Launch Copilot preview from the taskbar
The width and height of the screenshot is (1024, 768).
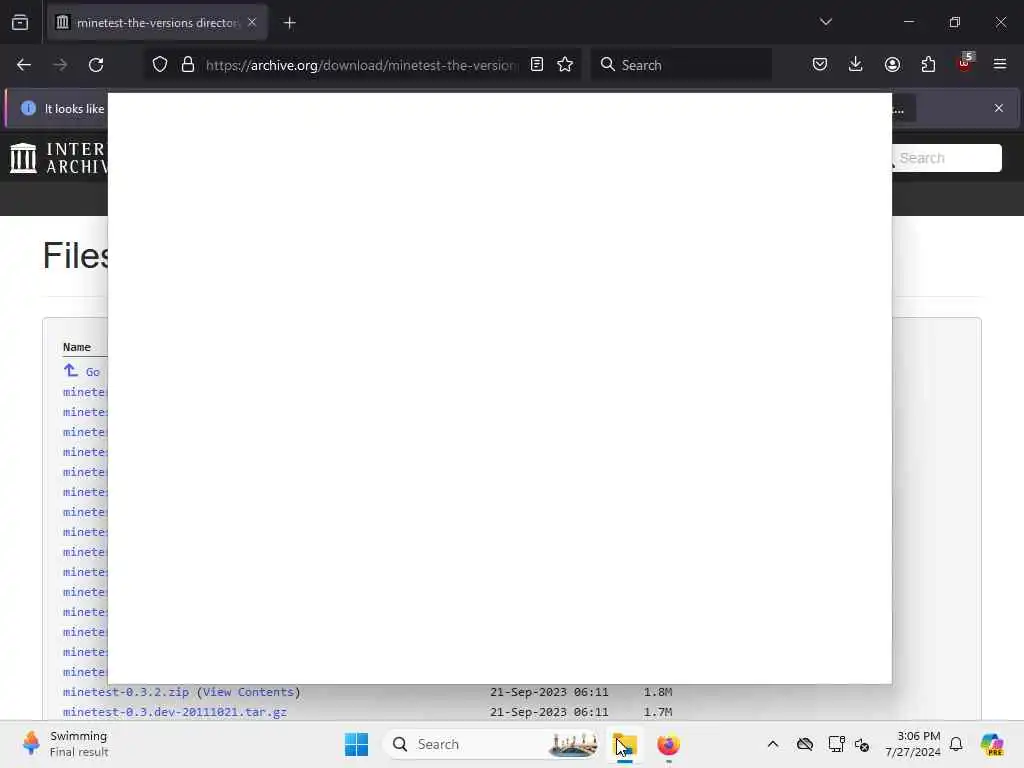(x=992, y=744)
